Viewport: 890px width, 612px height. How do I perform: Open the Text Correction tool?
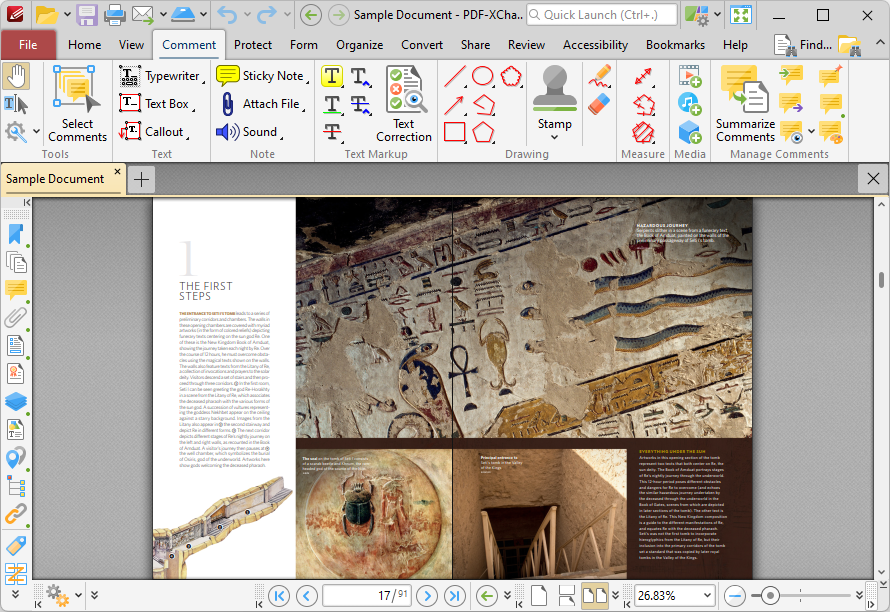coord(404,103)
